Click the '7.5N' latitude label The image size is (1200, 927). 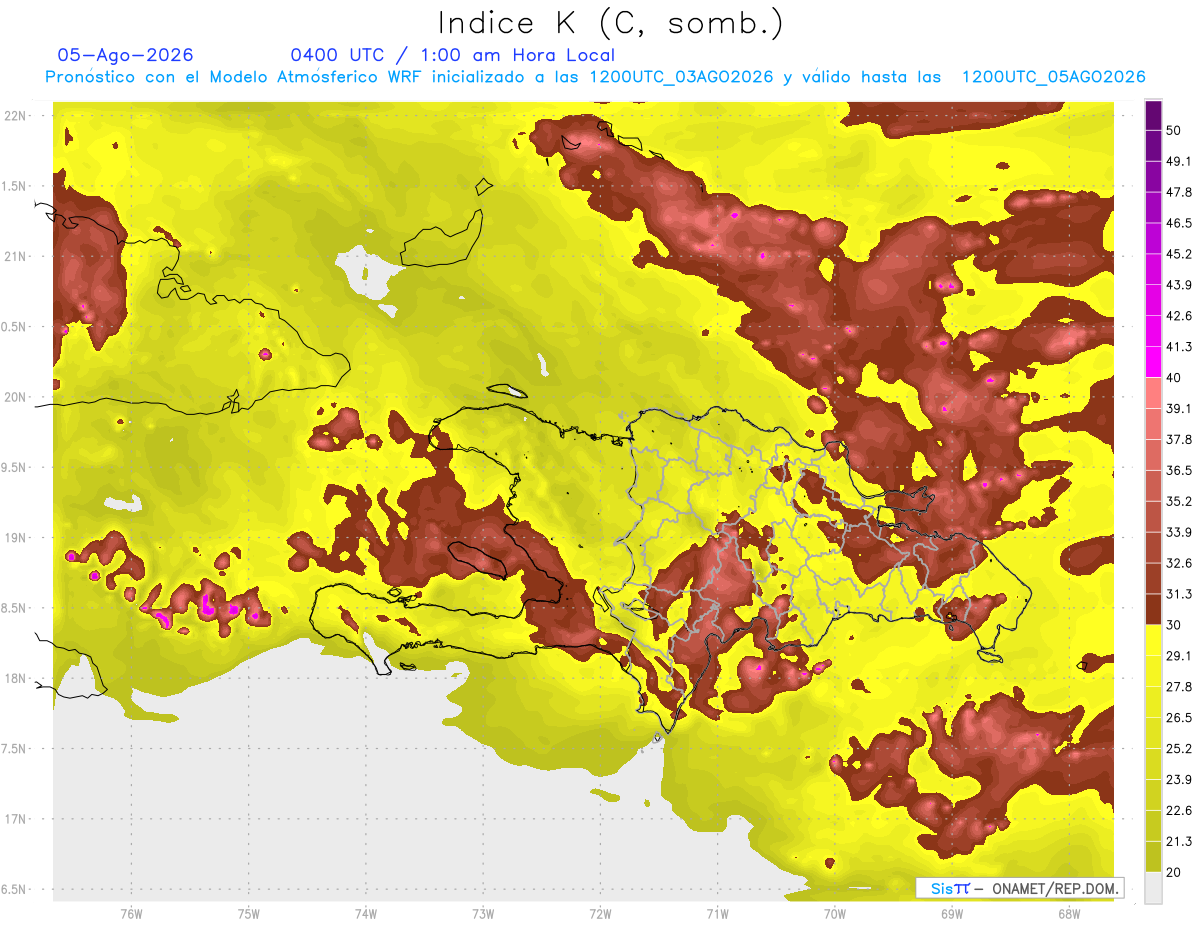click(14, 749)
